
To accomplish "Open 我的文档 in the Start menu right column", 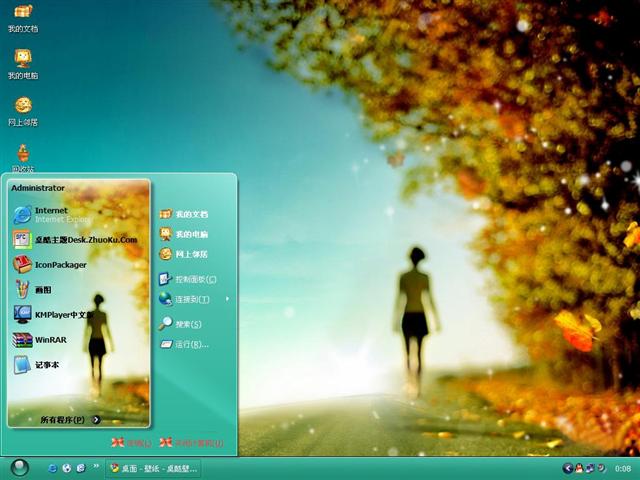I will point(184,214).
